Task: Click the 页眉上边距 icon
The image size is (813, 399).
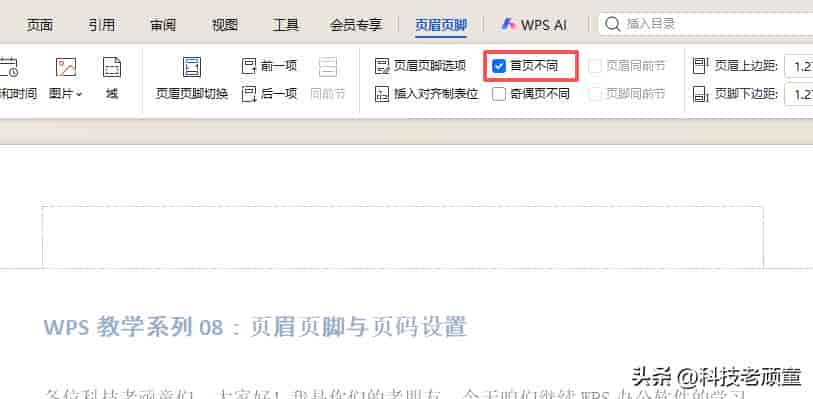Action: pyautogui.click(x=700, y=66)
